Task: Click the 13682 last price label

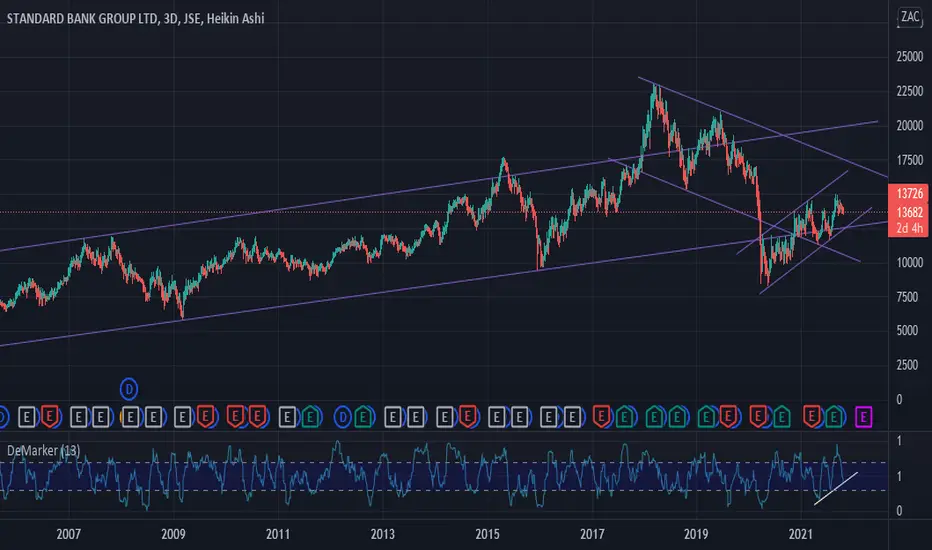Action: point(909,212)
